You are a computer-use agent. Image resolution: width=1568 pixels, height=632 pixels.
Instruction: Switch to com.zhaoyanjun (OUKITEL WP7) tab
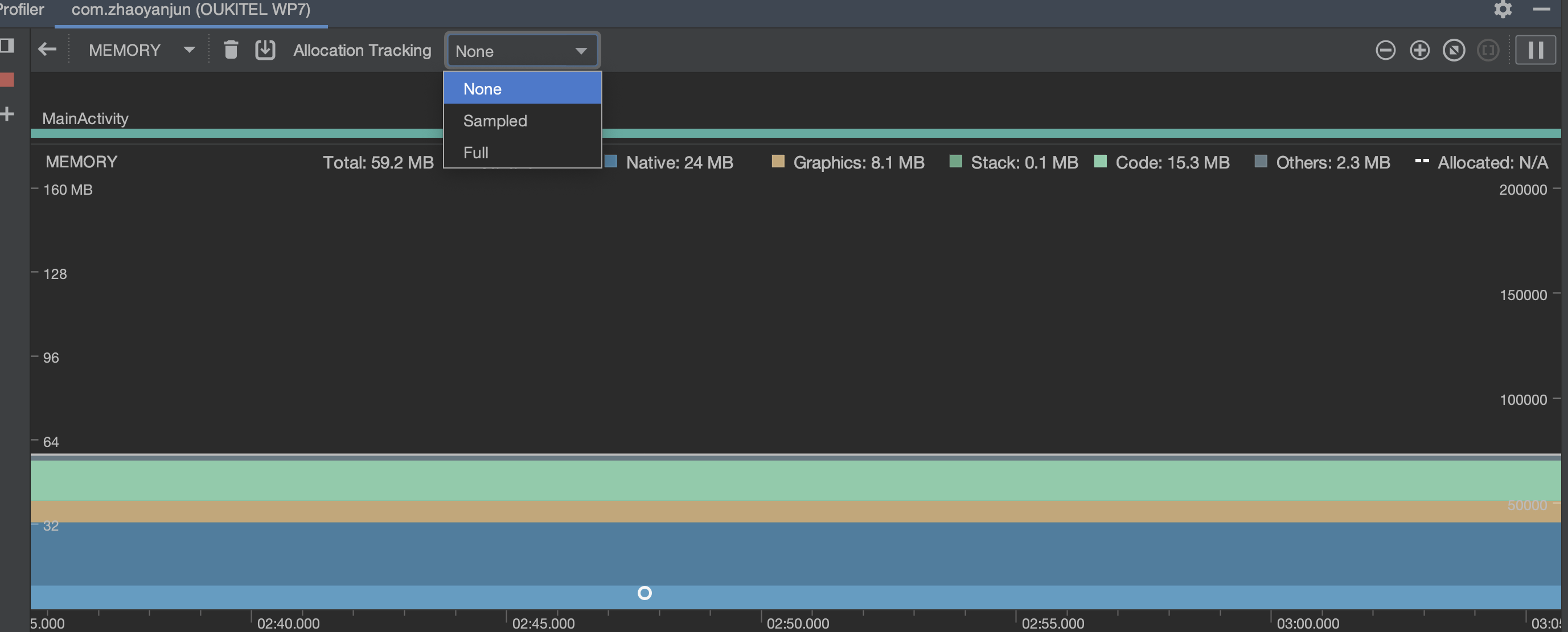[x=191, y=10]
